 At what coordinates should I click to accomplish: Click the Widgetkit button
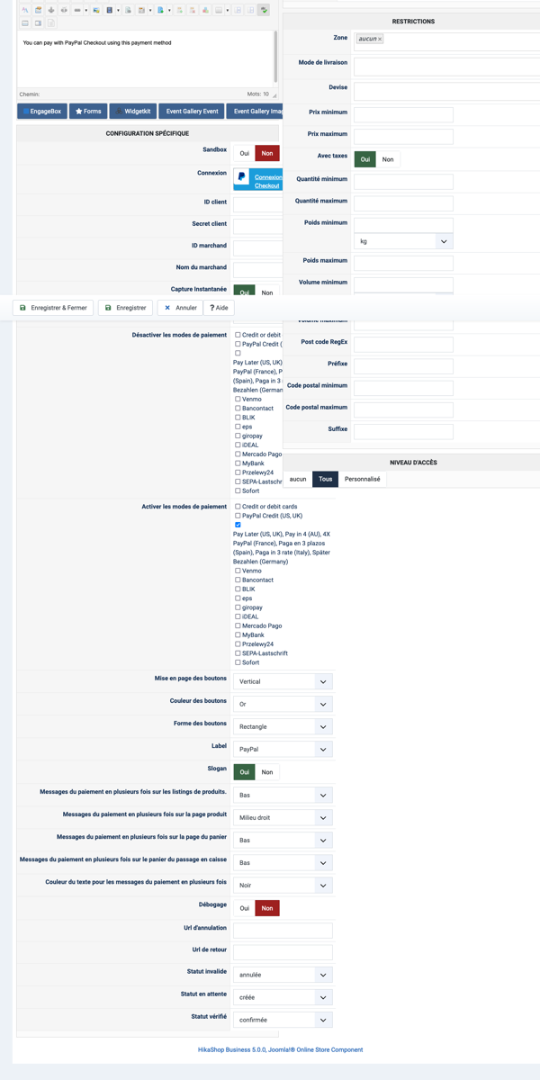(x=132, y=111)
